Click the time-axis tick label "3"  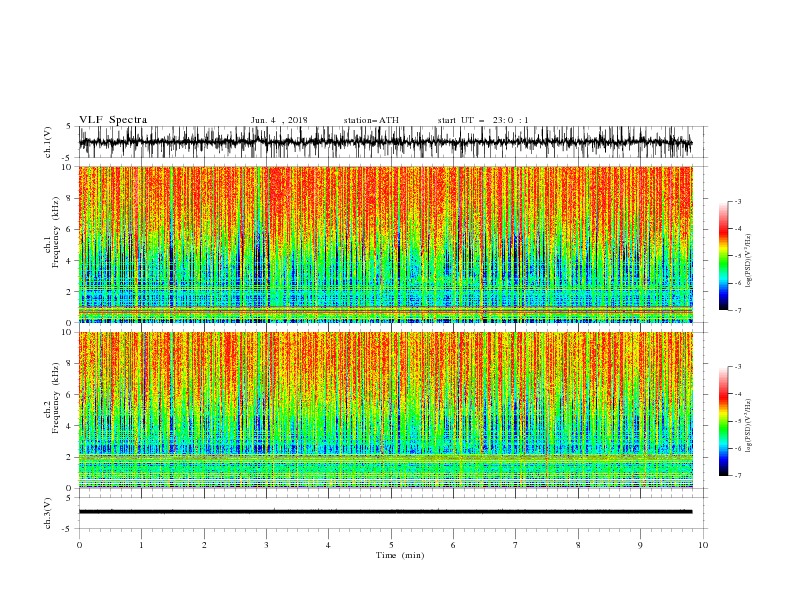(266, 545)
